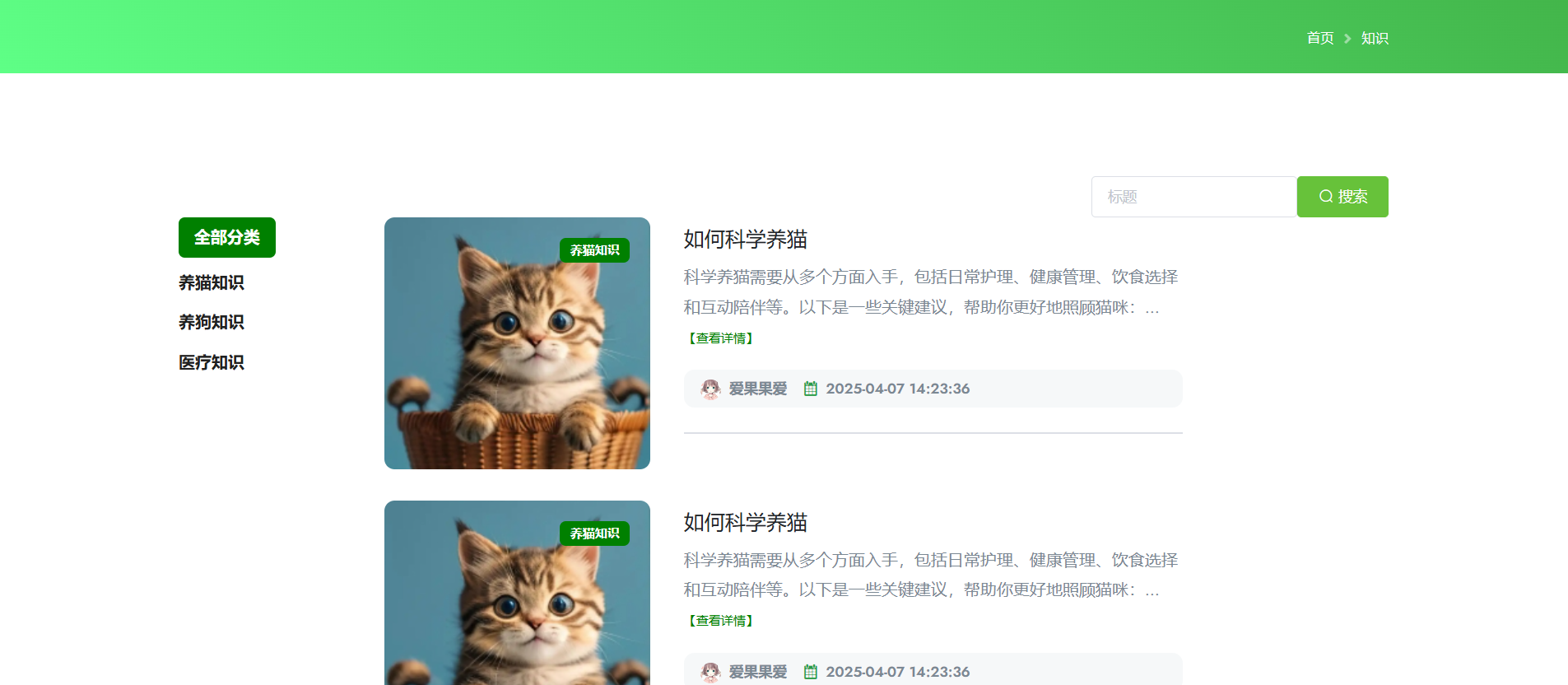Image resolution: width=1568 pixels, height=685 pixels.
Task: Click the 知识 breadcrumb item
Action: coord(1375,38)
